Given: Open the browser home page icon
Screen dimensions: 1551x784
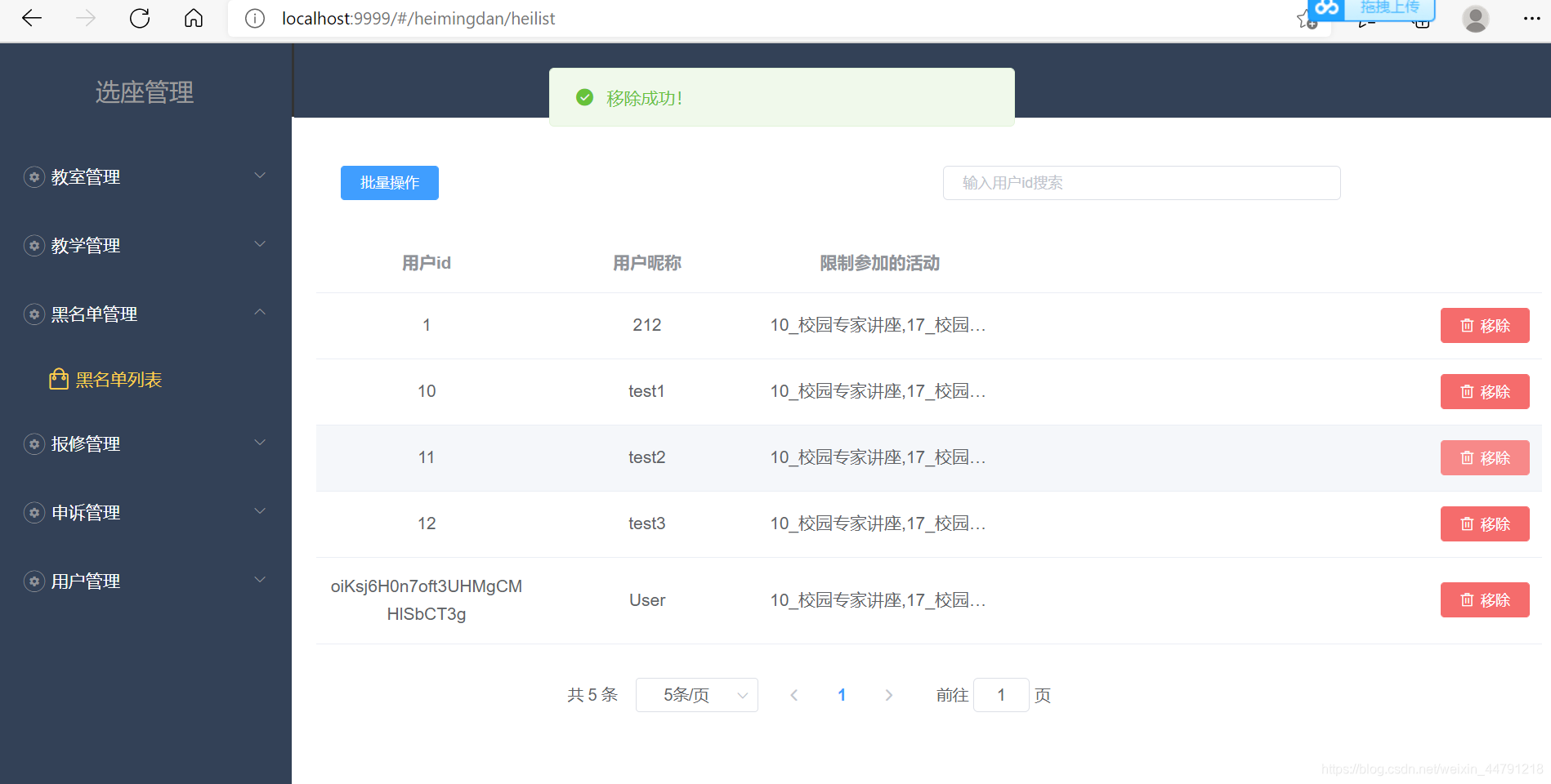Looking at the screenshot, I should (194, 18).
